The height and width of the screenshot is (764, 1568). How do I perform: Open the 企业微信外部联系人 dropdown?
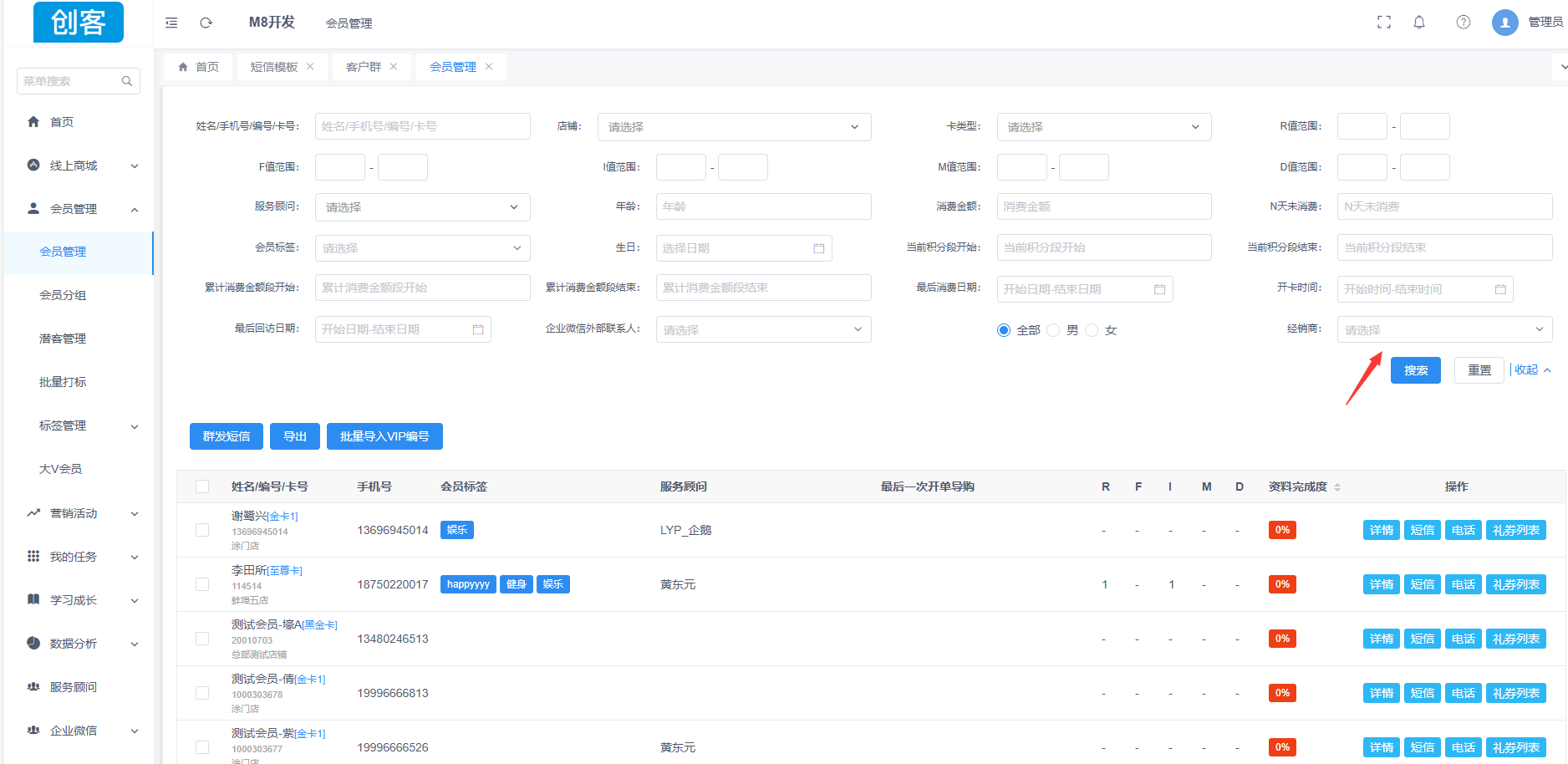coord(763,329)
